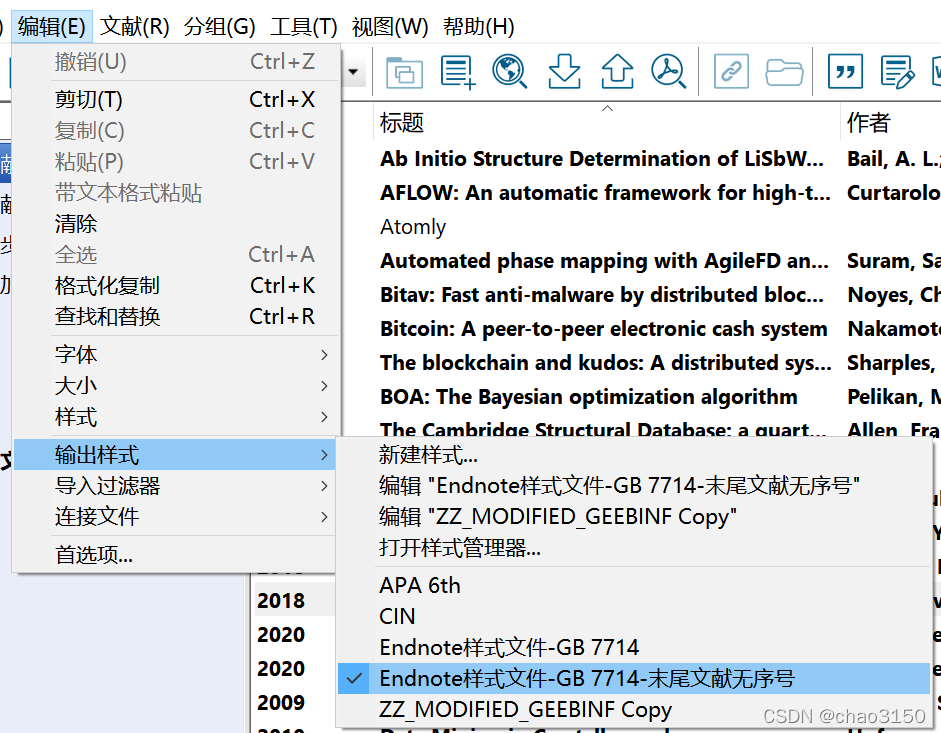Expand the 导入过滤器 submenu
Image resolution: width=941 pixels, height=733 pixels.
(x=176, y=486)
